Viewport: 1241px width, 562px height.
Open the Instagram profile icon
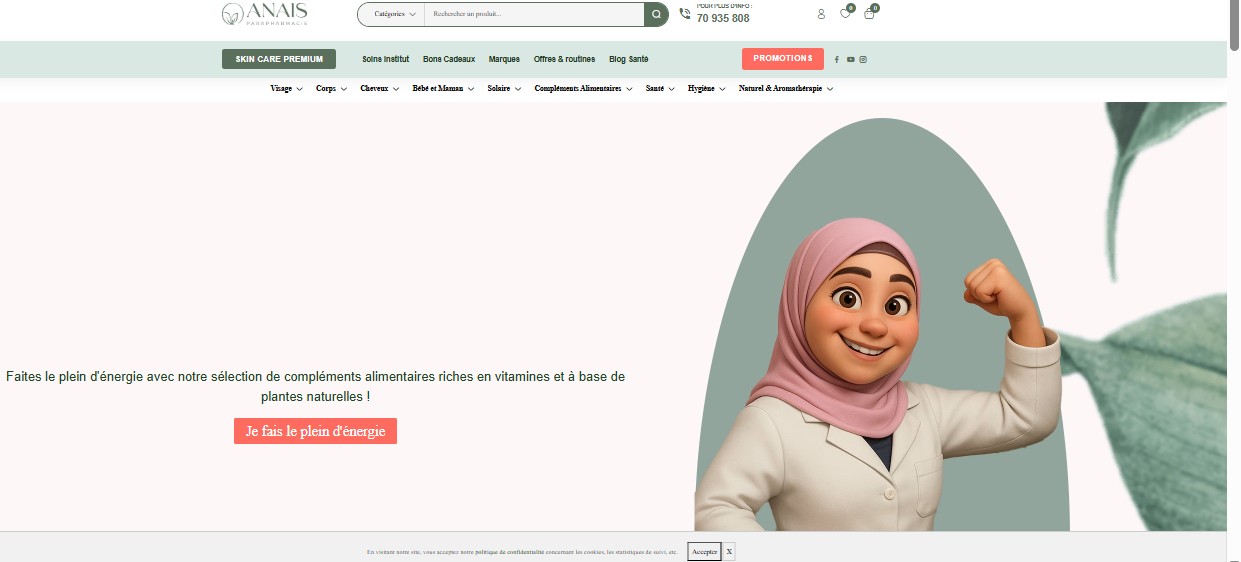pyautogui.click(x=863, y=60)
